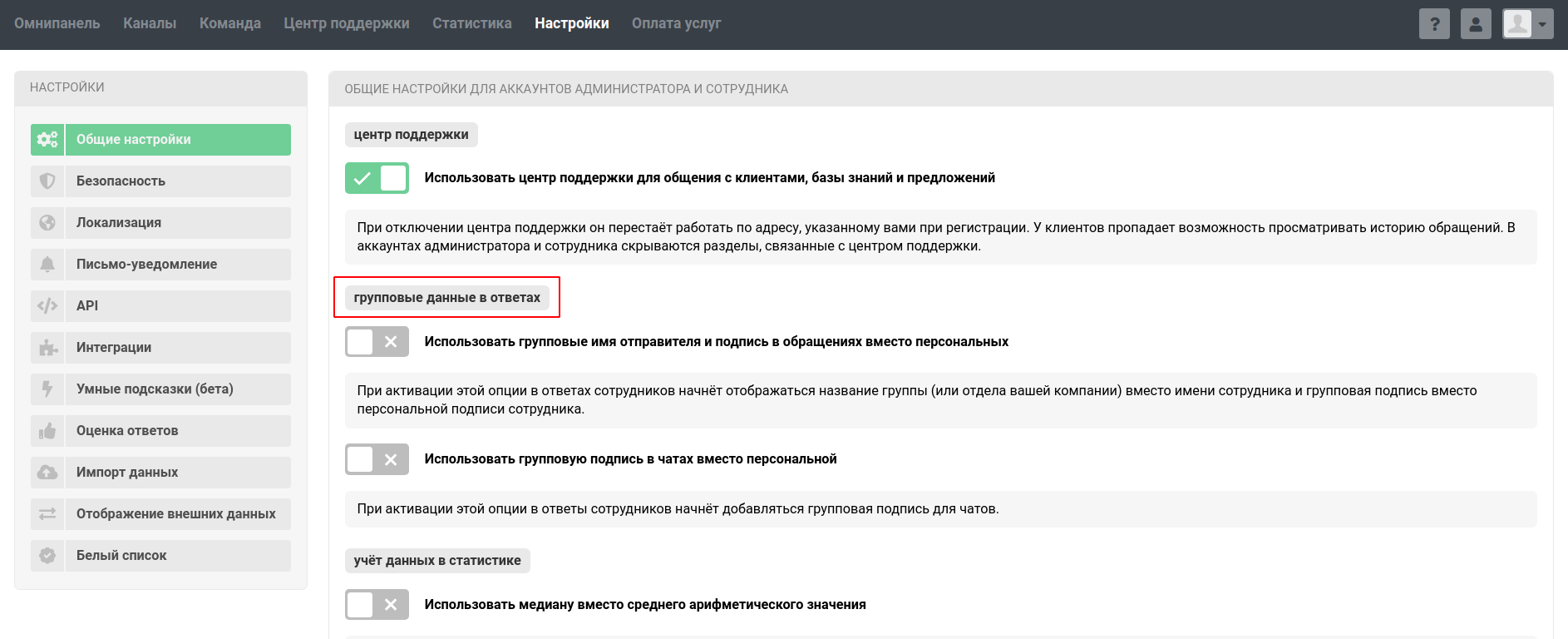Open the Локализация settings section
This screenshot has height=639, width=1568.
click(x=160, y=223)
